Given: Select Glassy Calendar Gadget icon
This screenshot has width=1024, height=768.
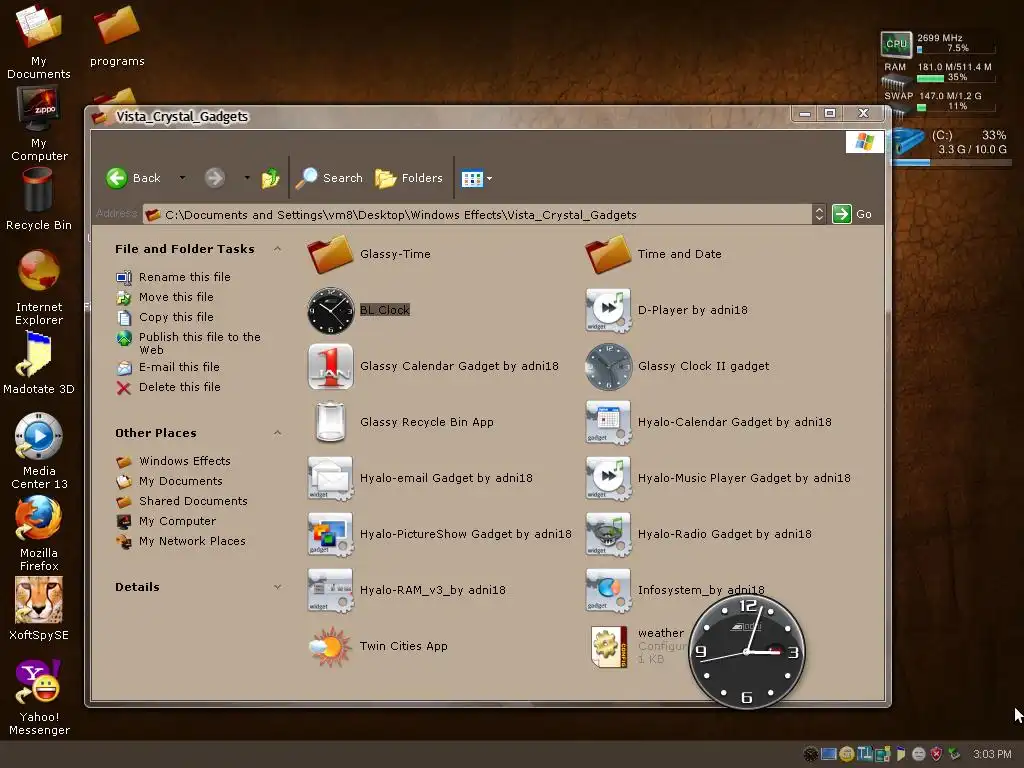Looking at the screenshot, I should (x=330, y=366).
